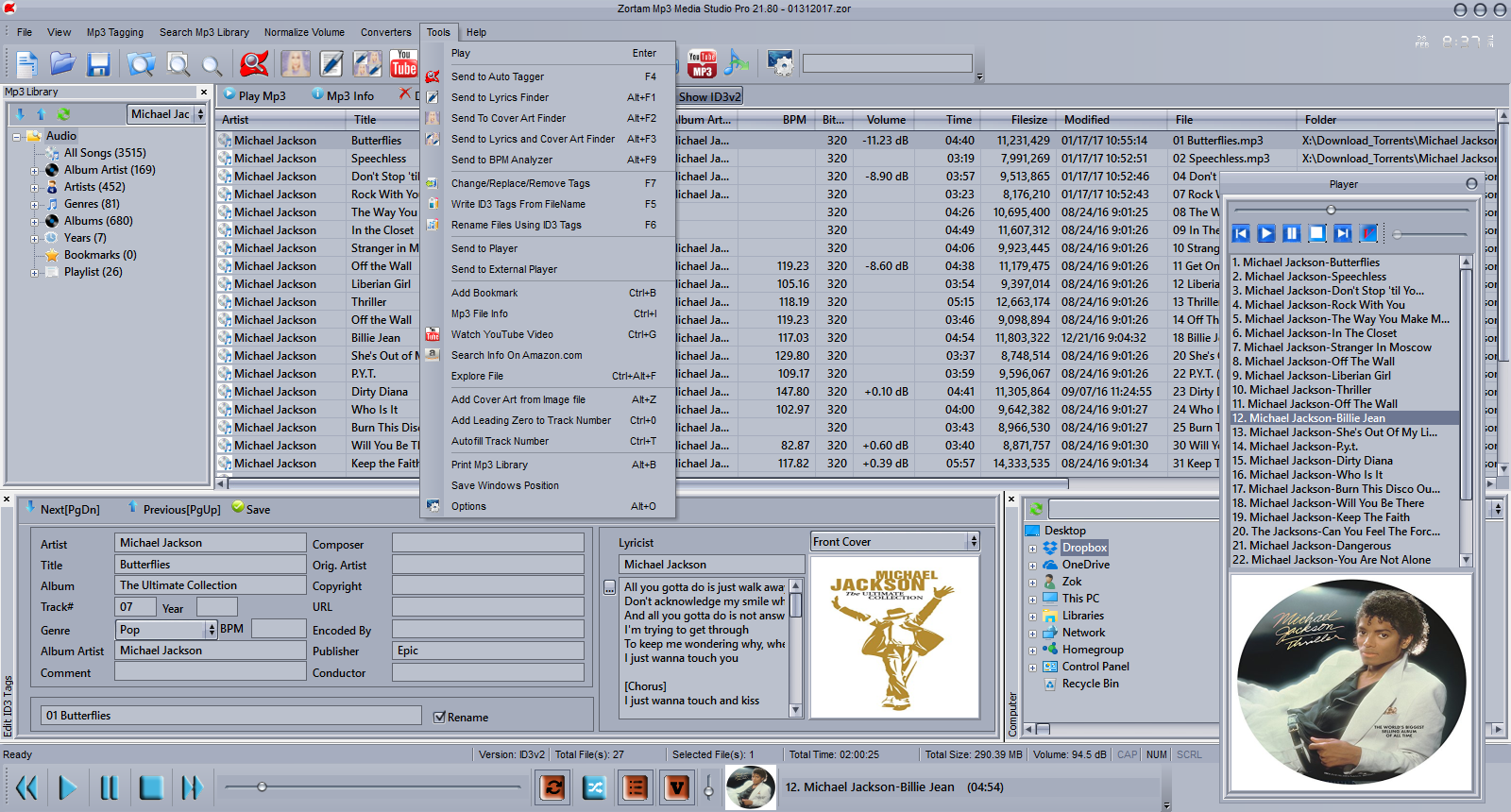Click play in the bottom player bar
Viewport: 1511px width, 812px height.
coord(68,787)
